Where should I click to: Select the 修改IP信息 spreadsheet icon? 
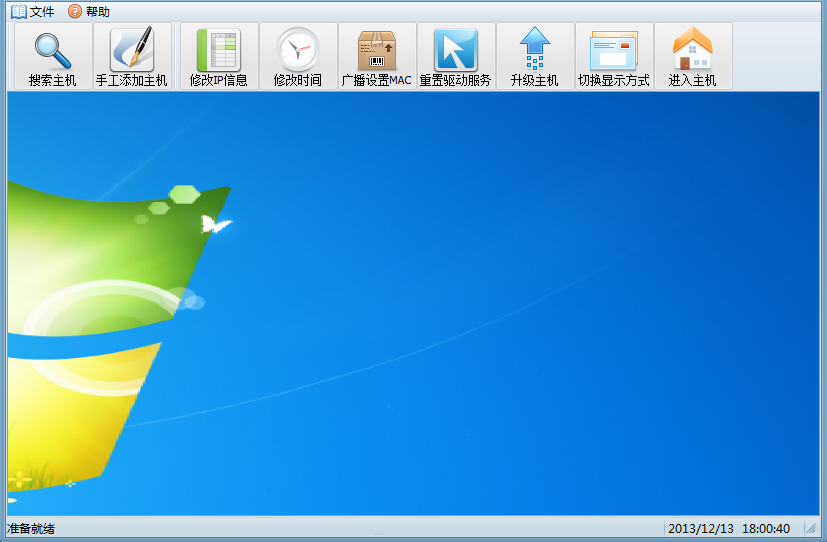pyautogui.click(x=218, y=50)
